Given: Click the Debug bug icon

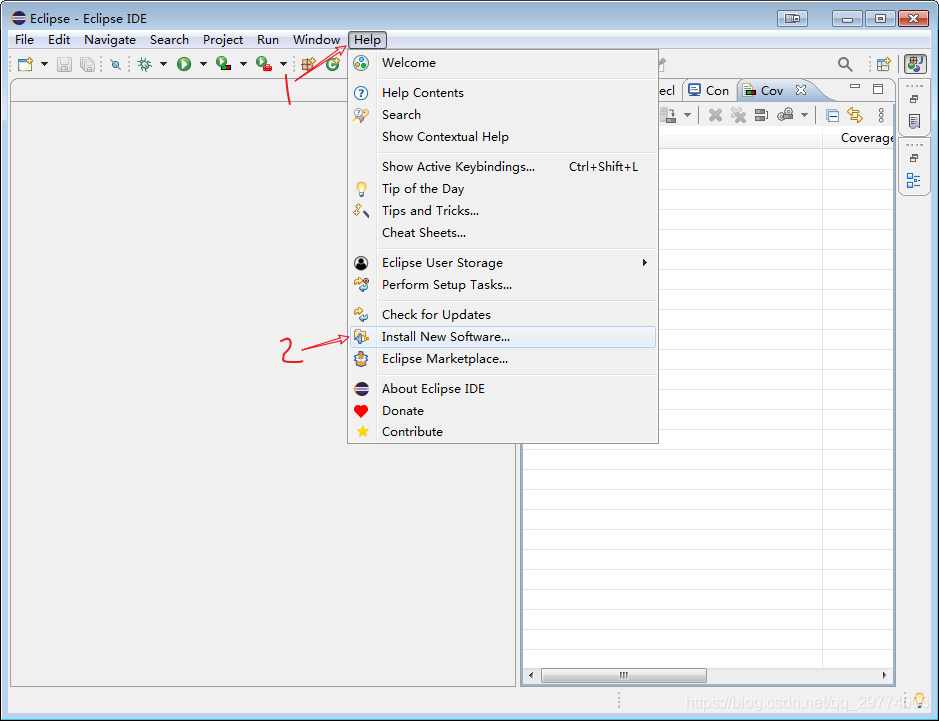Looking at the screenshot, I should pos(144,64).
